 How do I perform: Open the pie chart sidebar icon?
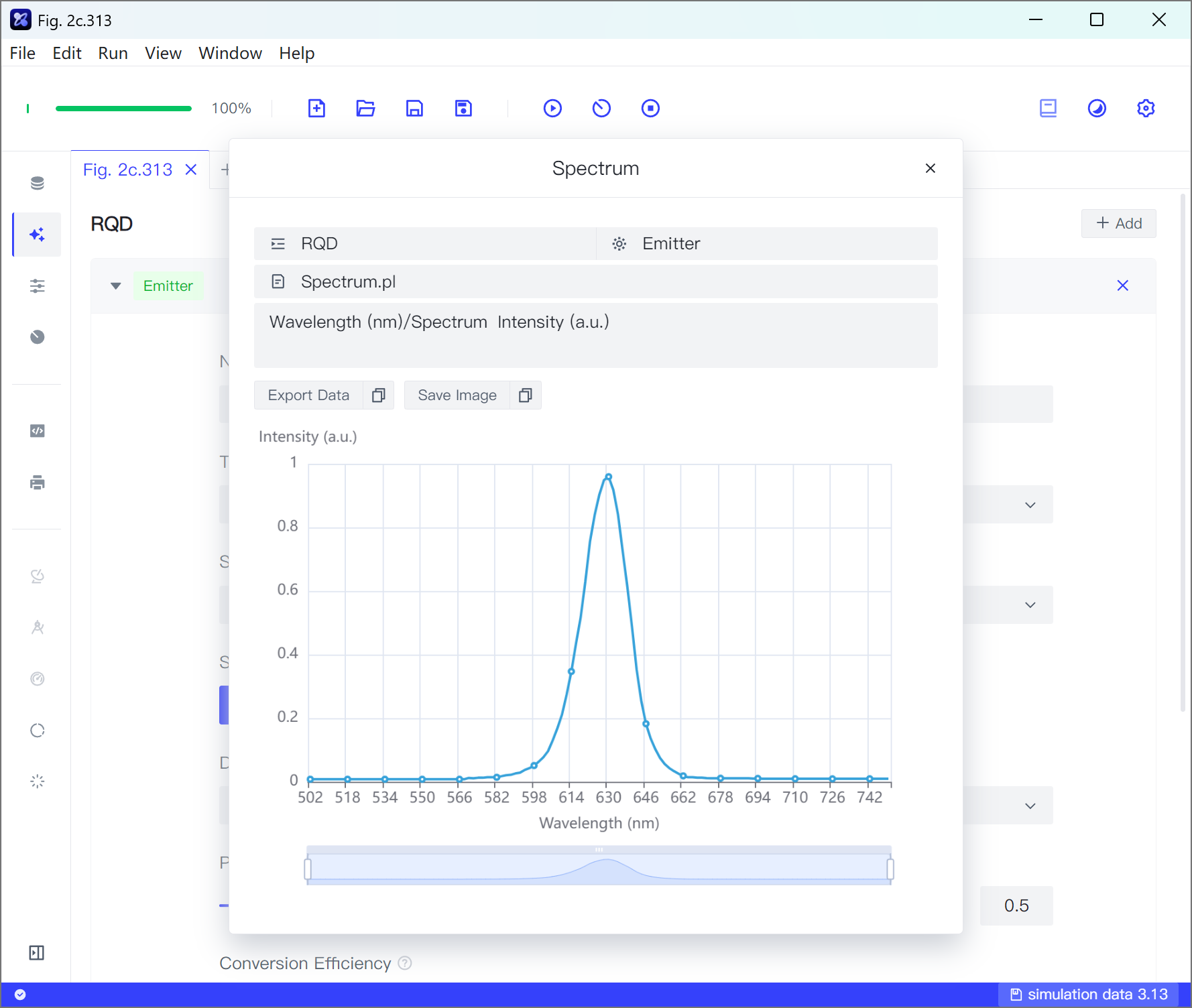click(38, 337)
